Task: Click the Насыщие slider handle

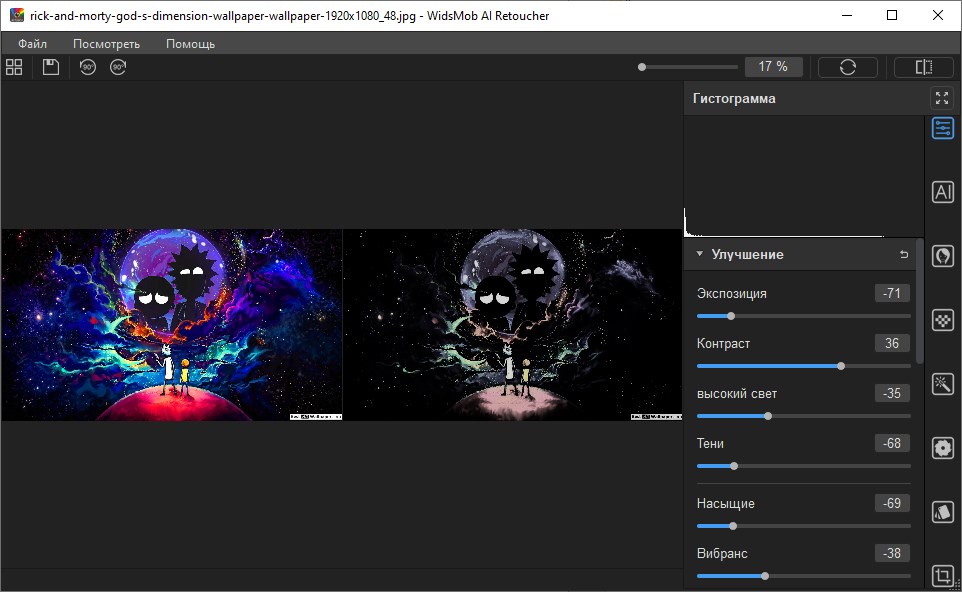Action: (x=733, y=526)
